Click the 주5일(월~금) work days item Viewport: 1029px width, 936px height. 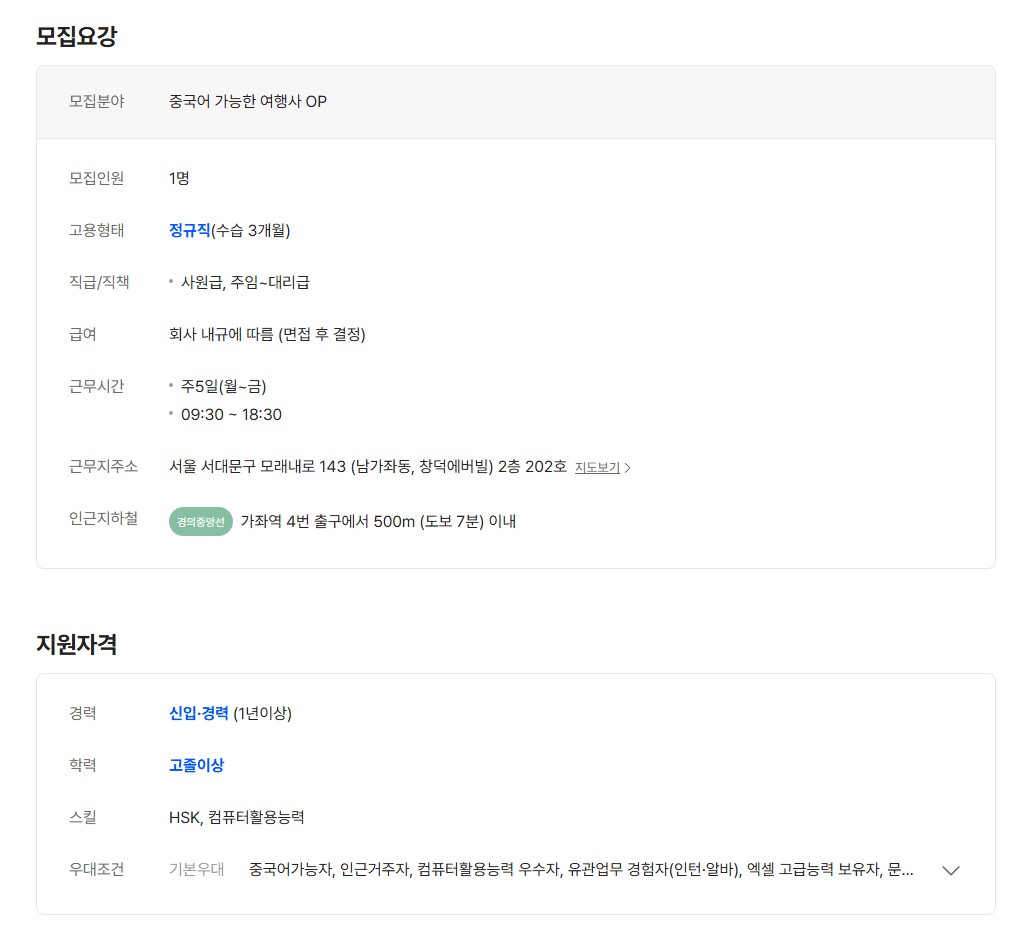click(223, 386)
